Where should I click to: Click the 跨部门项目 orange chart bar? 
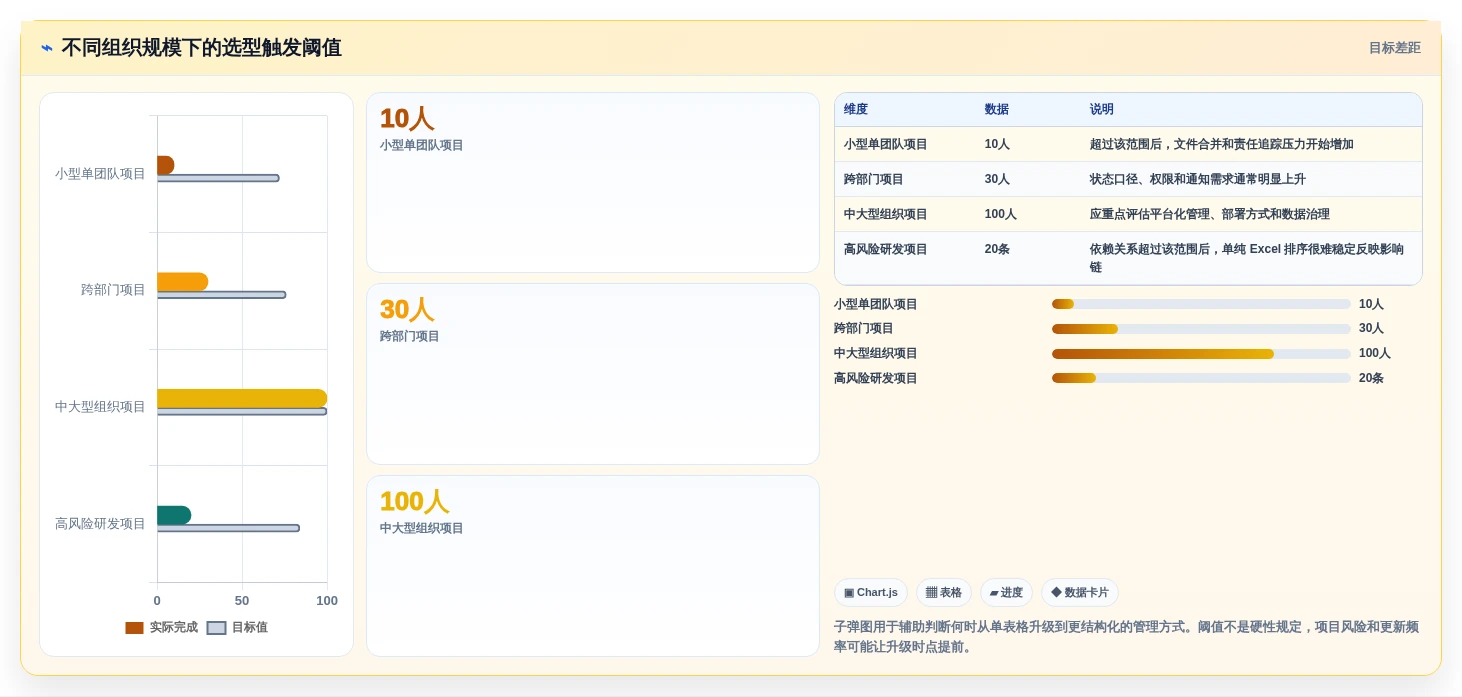click(182, 282)
